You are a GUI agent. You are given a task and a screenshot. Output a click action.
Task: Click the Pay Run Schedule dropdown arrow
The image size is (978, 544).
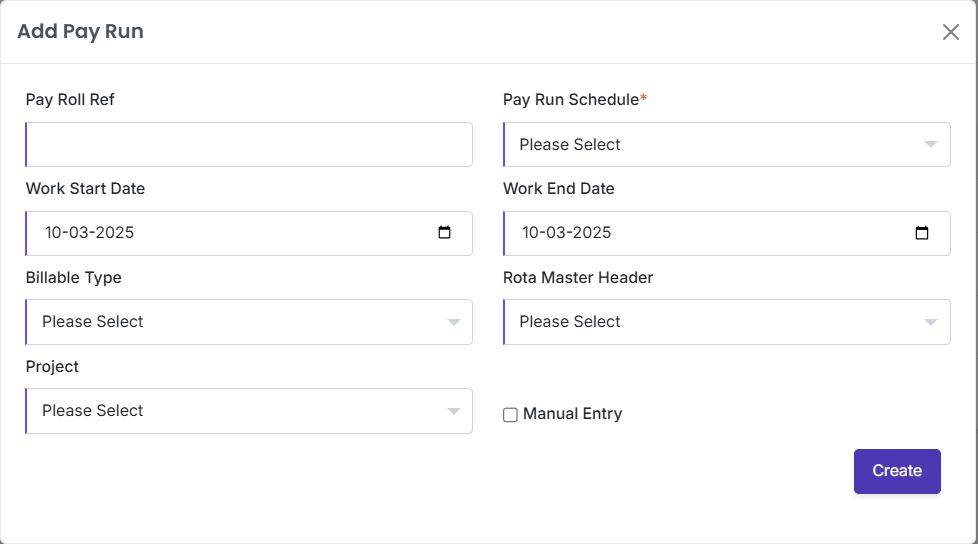click(930, 145)
